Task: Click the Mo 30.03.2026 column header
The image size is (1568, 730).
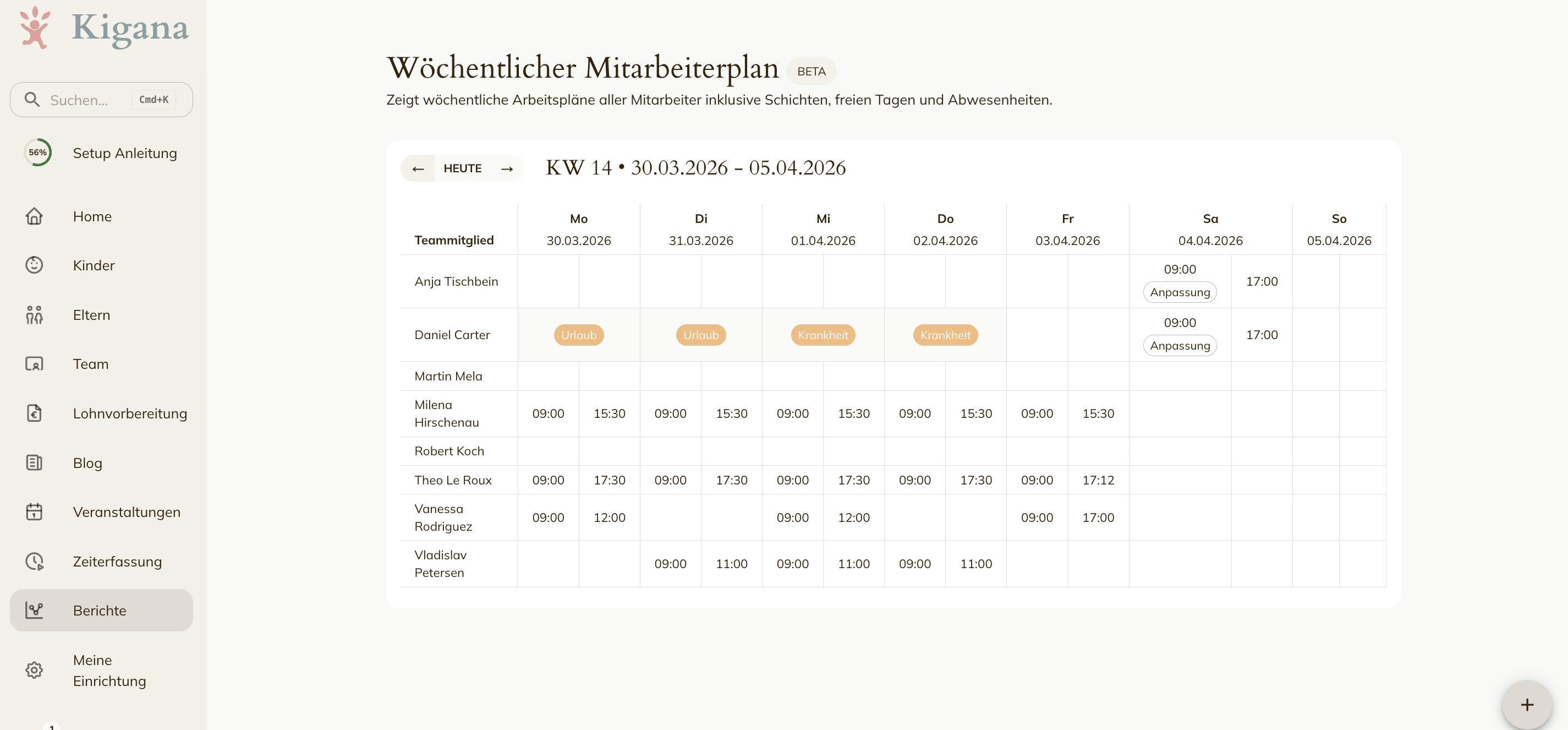Action: click(579, 229)
